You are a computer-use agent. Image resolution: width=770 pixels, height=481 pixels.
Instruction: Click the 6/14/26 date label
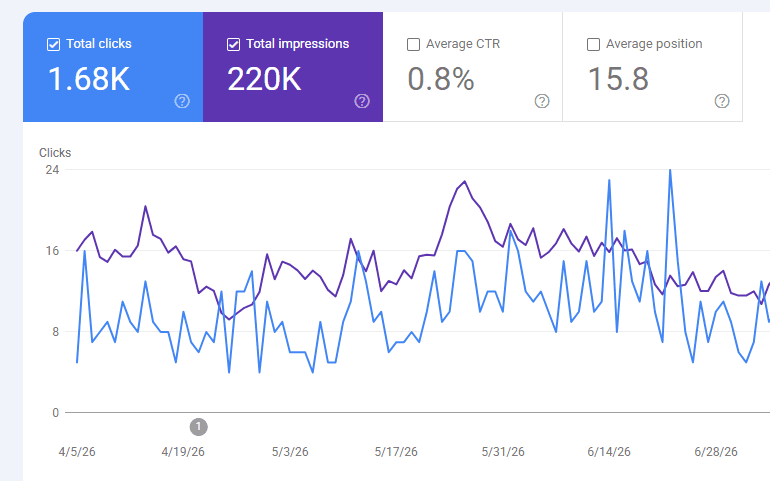pyautogui.click(x=609, y=452)
